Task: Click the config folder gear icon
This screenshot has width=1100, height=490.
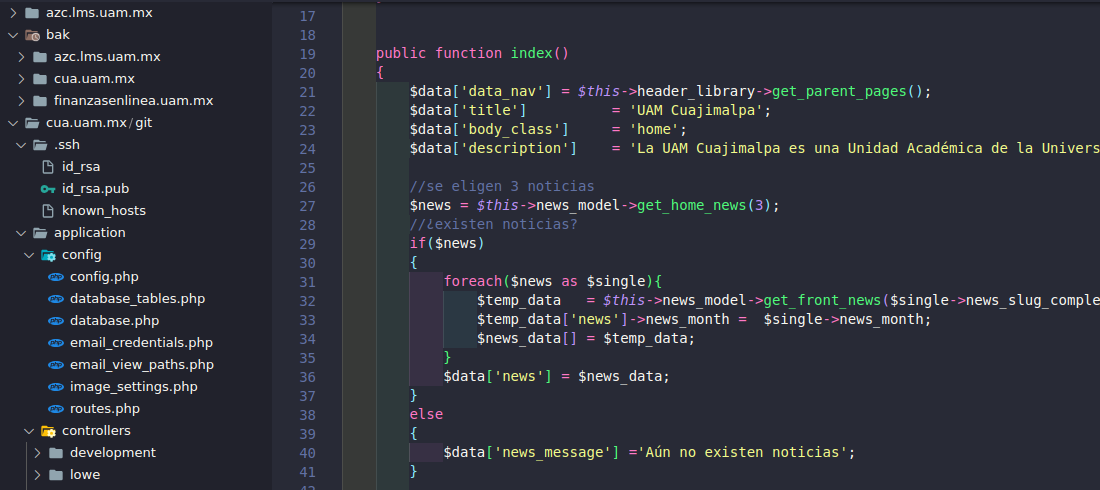Action: click(x=48, y=255)
